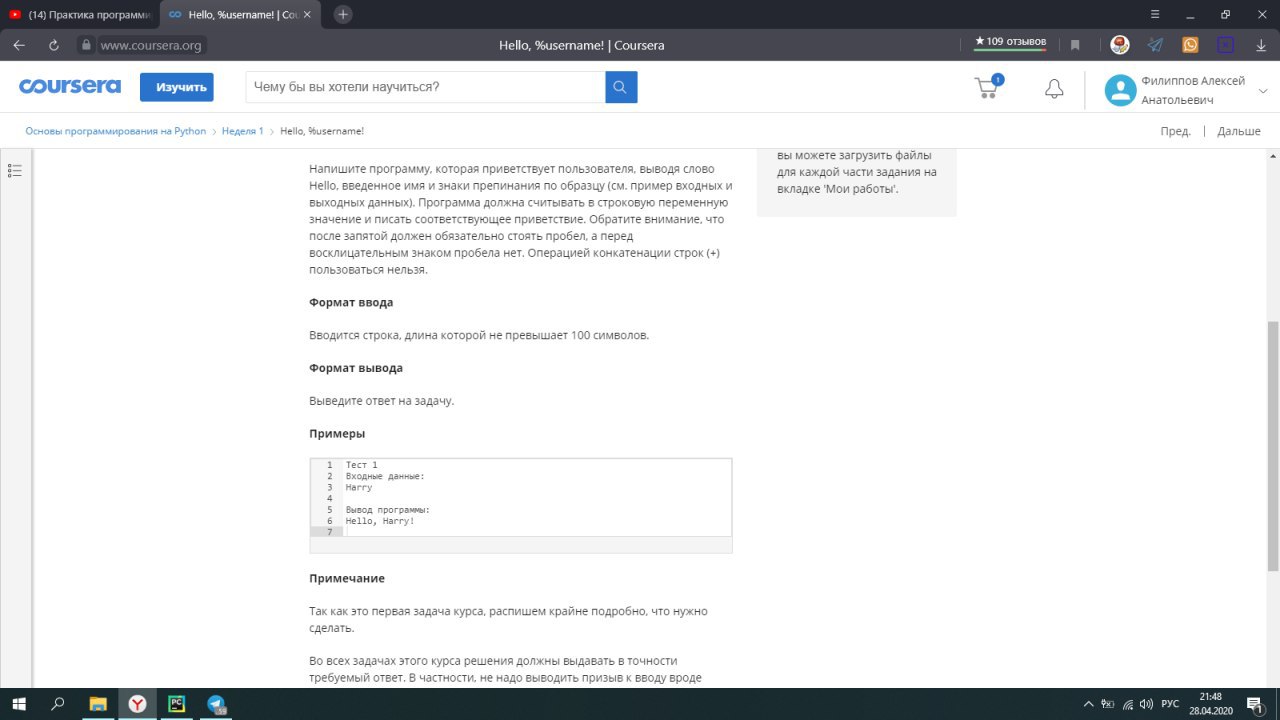Open the Основы программирования на Python breadcrumb

(x=116, y=131)
